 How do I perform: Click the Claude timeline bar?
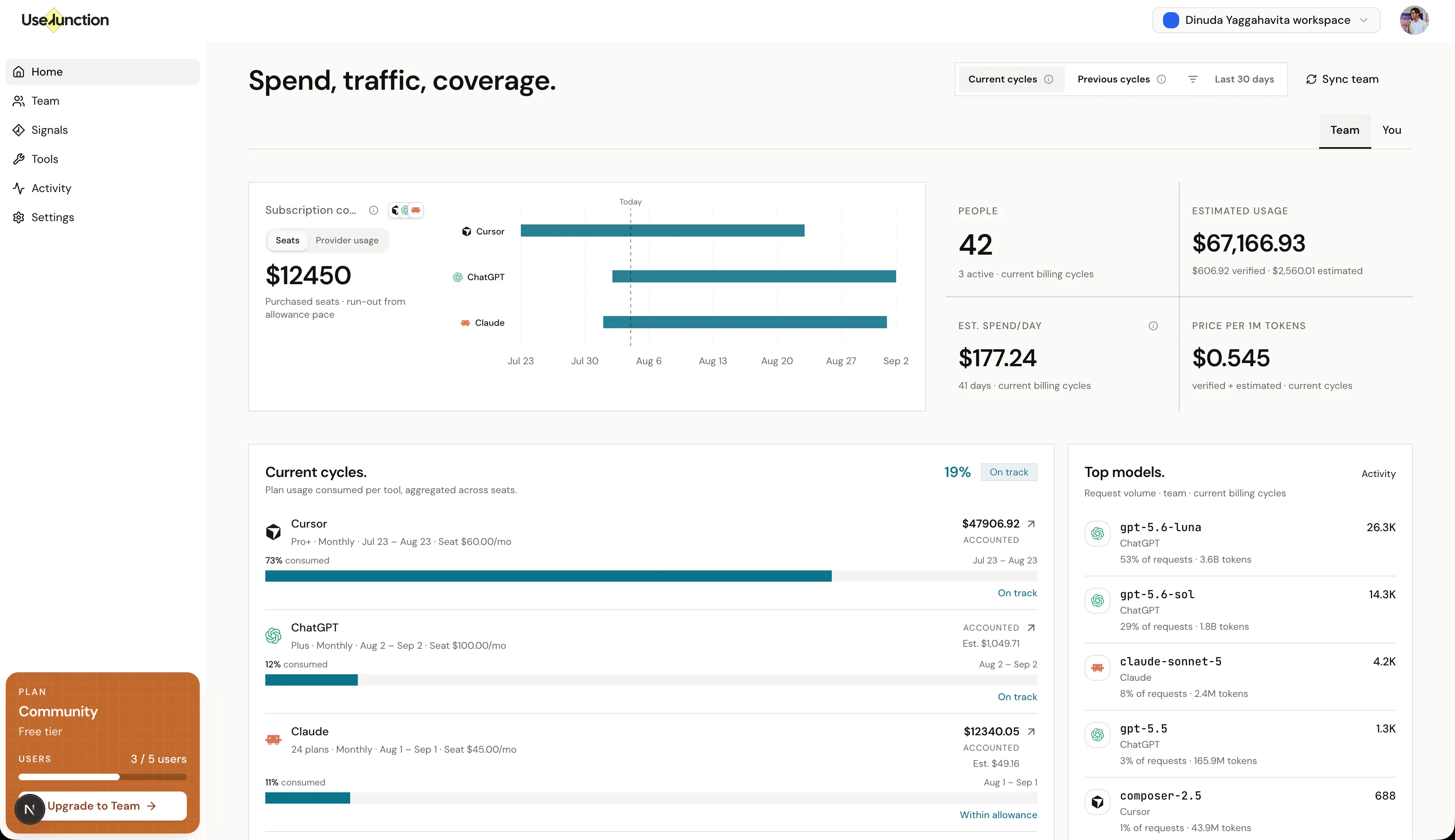pyautogui.click(x=744, y=322)
